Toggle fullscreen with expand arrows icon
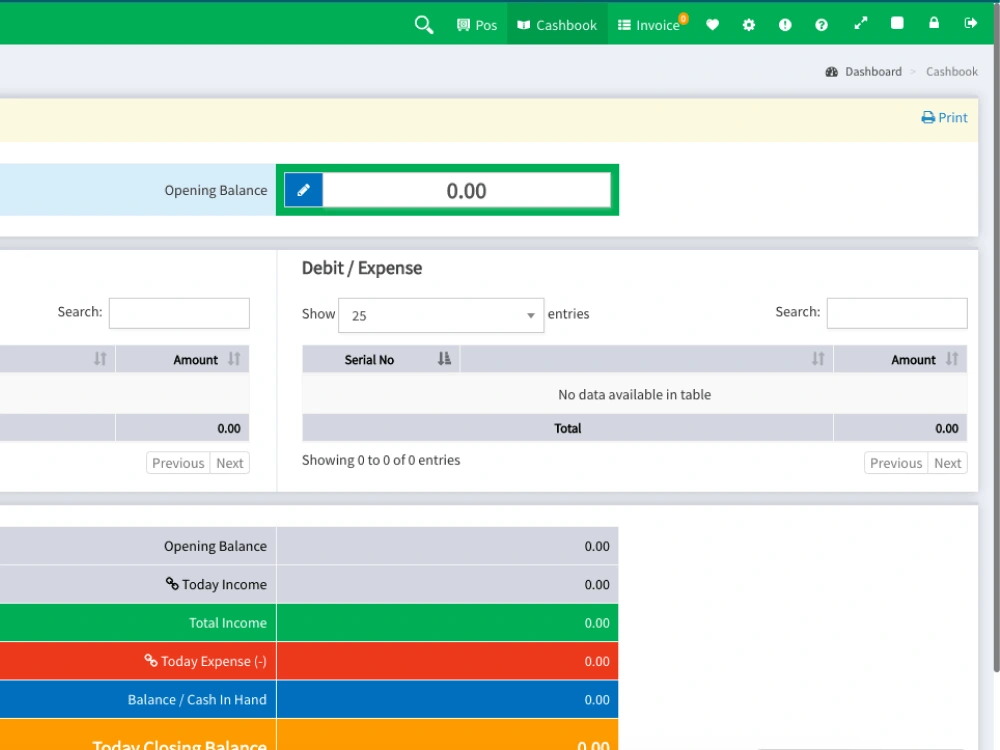1000x750 pixels. click(861, 24)
